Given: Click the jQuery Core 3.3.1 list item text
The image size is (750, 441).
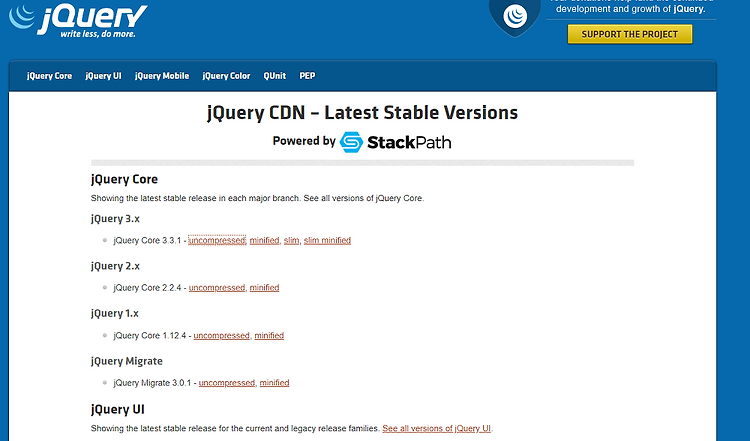Looking at the screenshot, I should click(x=147, y=240).
